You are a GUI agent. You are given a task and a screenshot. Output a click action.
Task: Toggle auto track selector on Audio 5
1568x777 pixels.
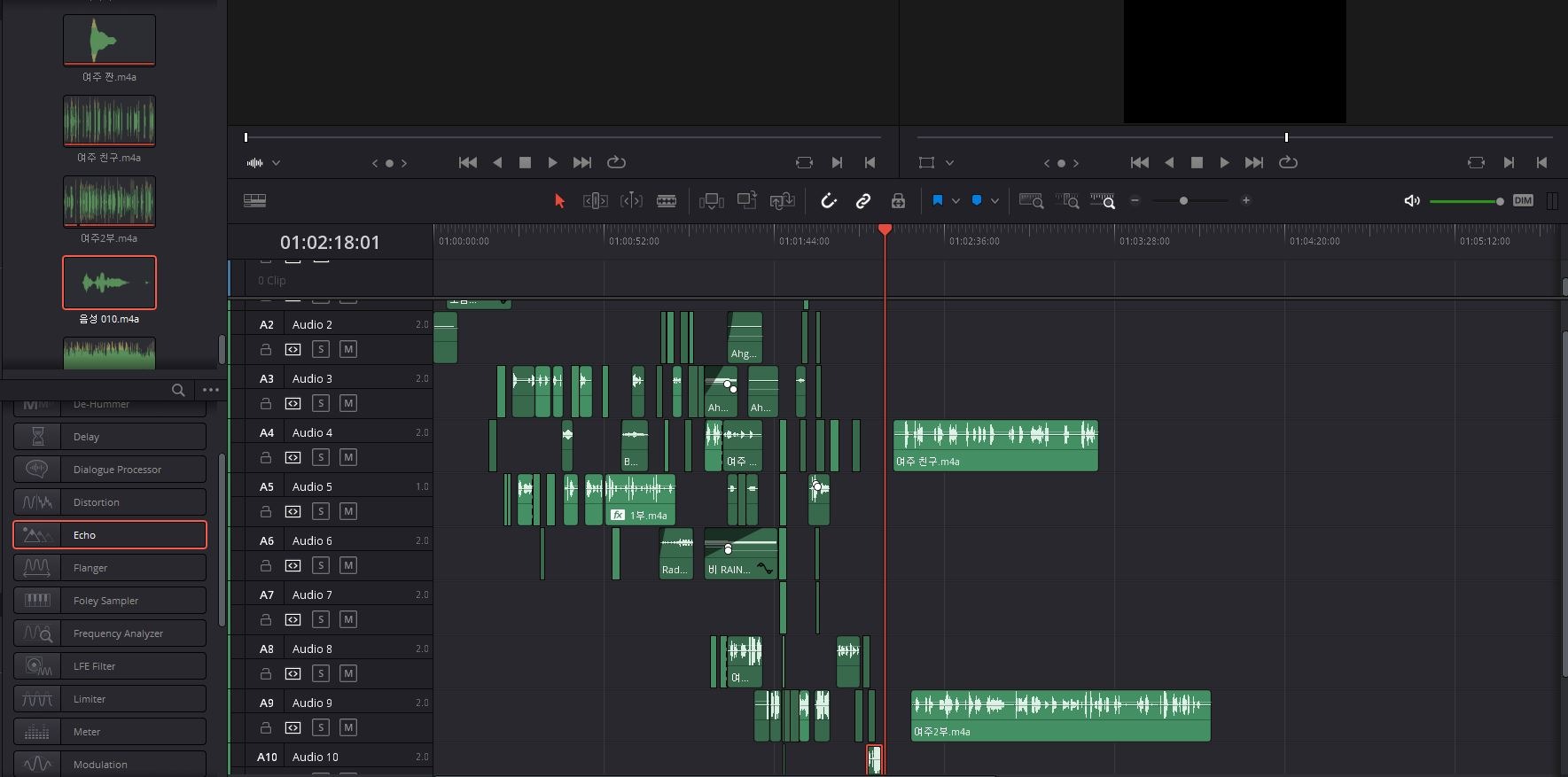tap(293, 512)
